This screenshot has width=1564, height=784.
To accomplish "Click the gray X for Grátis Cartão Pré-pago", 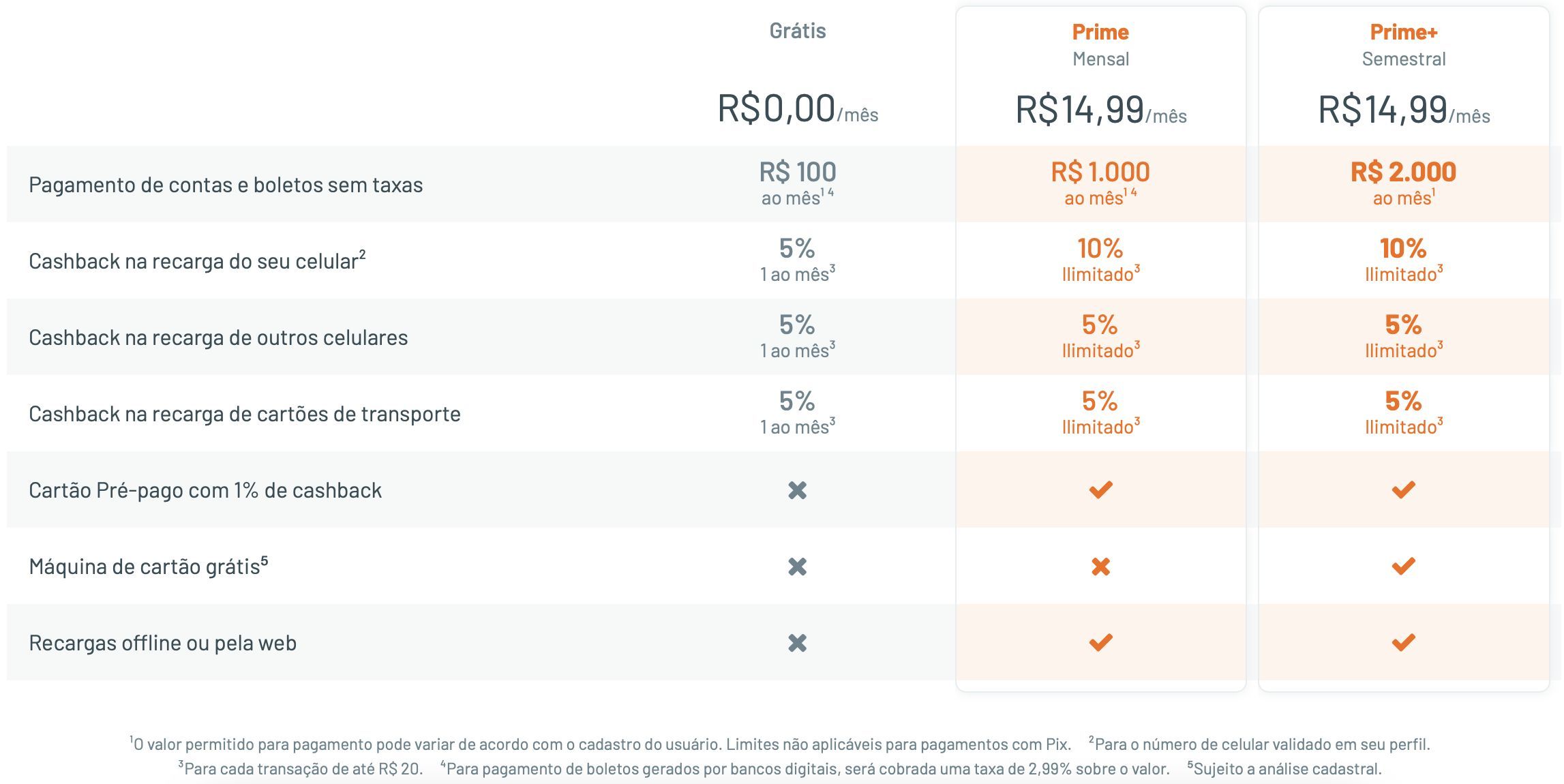I will click(x=797, y=490).
